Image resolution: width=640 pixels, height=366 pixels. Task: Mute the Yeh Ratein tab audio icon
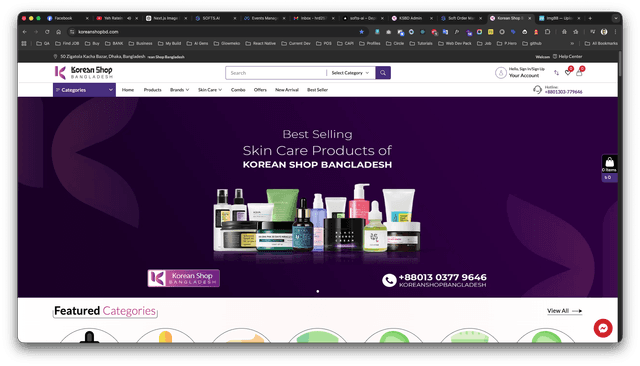point(129,18)
